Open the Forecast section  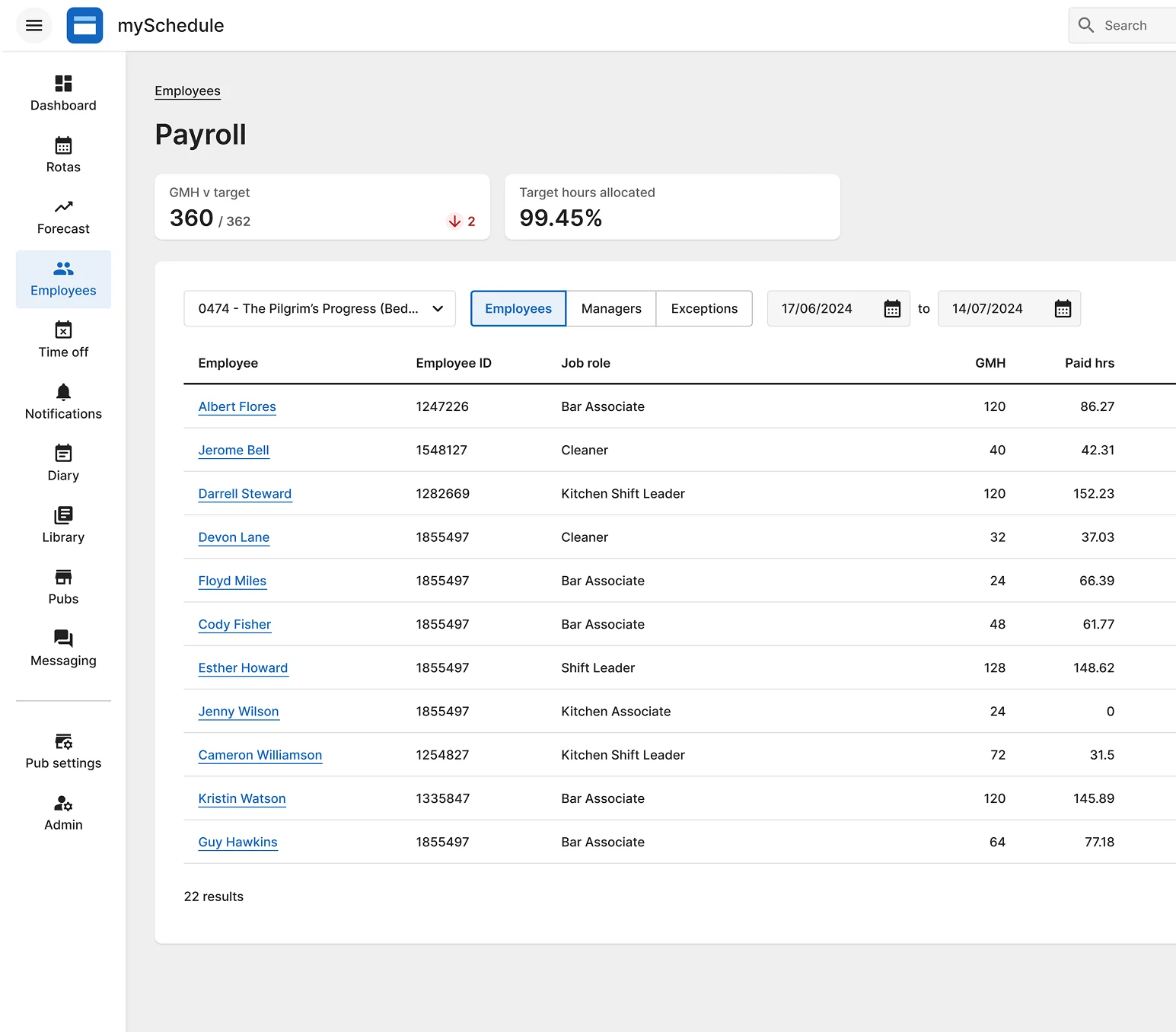63,218
